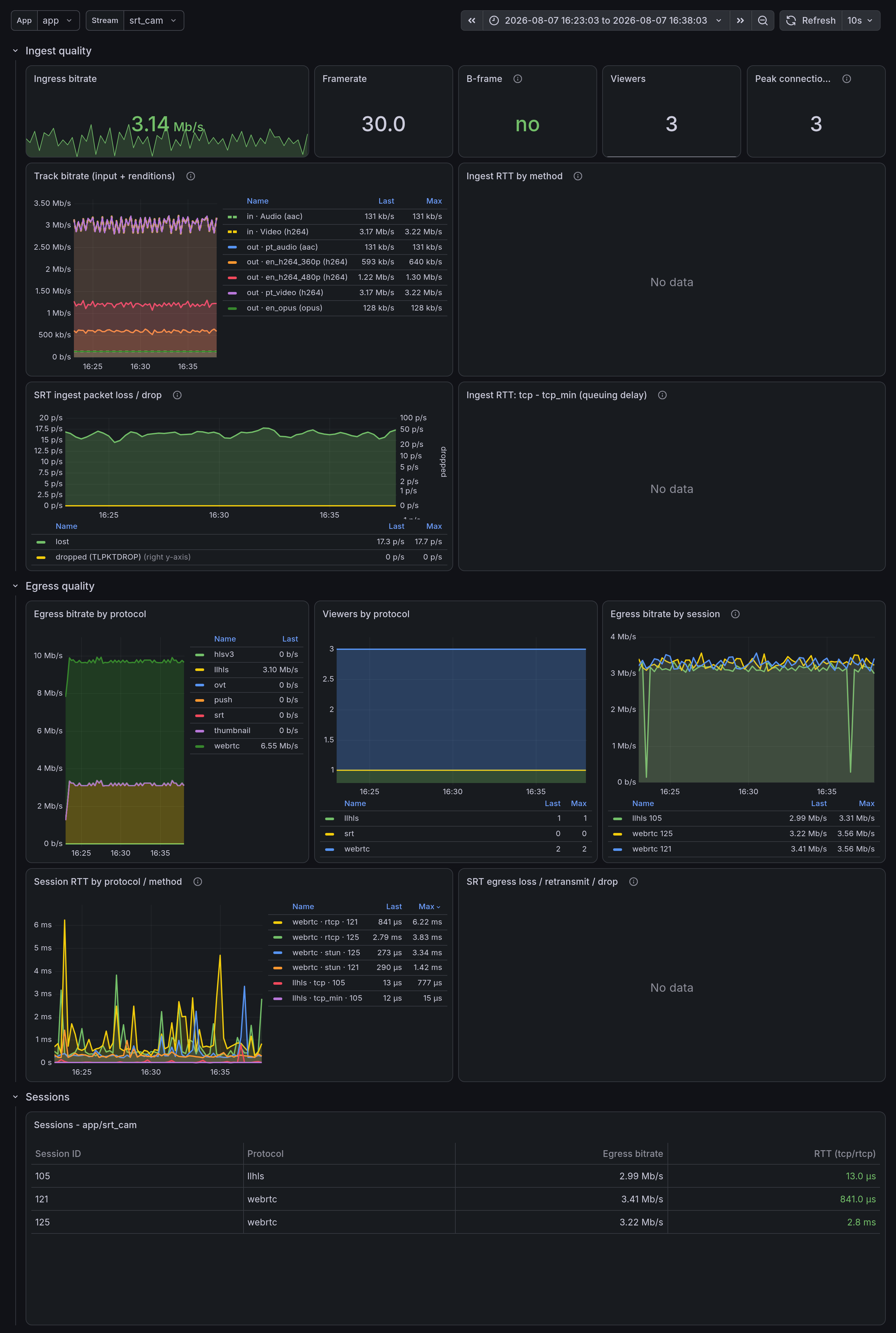Shift time range backward with double-left arrows
Image resolution: width=896 pixels, height=1333 pixels.
click(471, 20)
